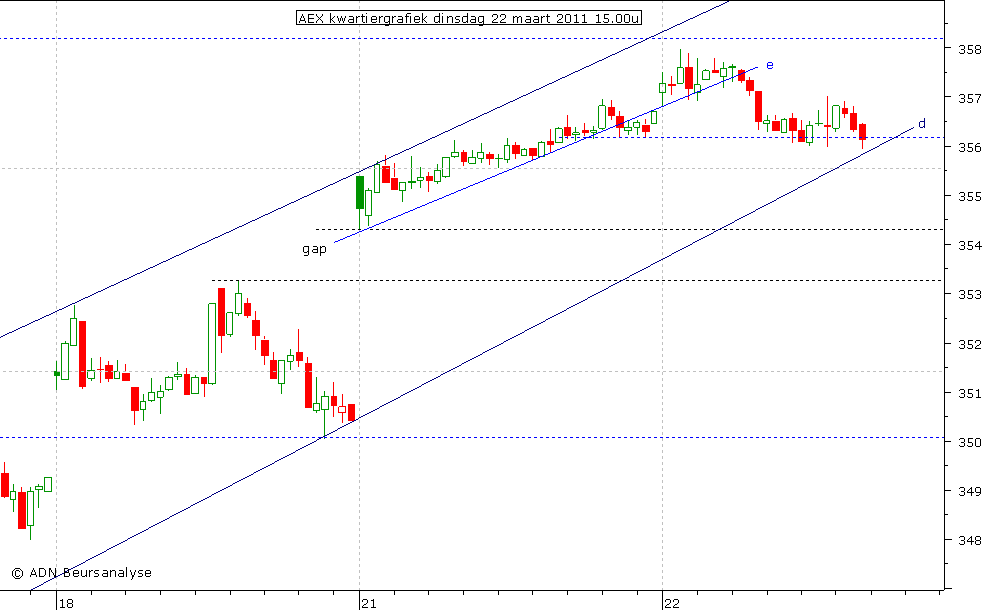Click the date axis label 22

click(672, 603)
